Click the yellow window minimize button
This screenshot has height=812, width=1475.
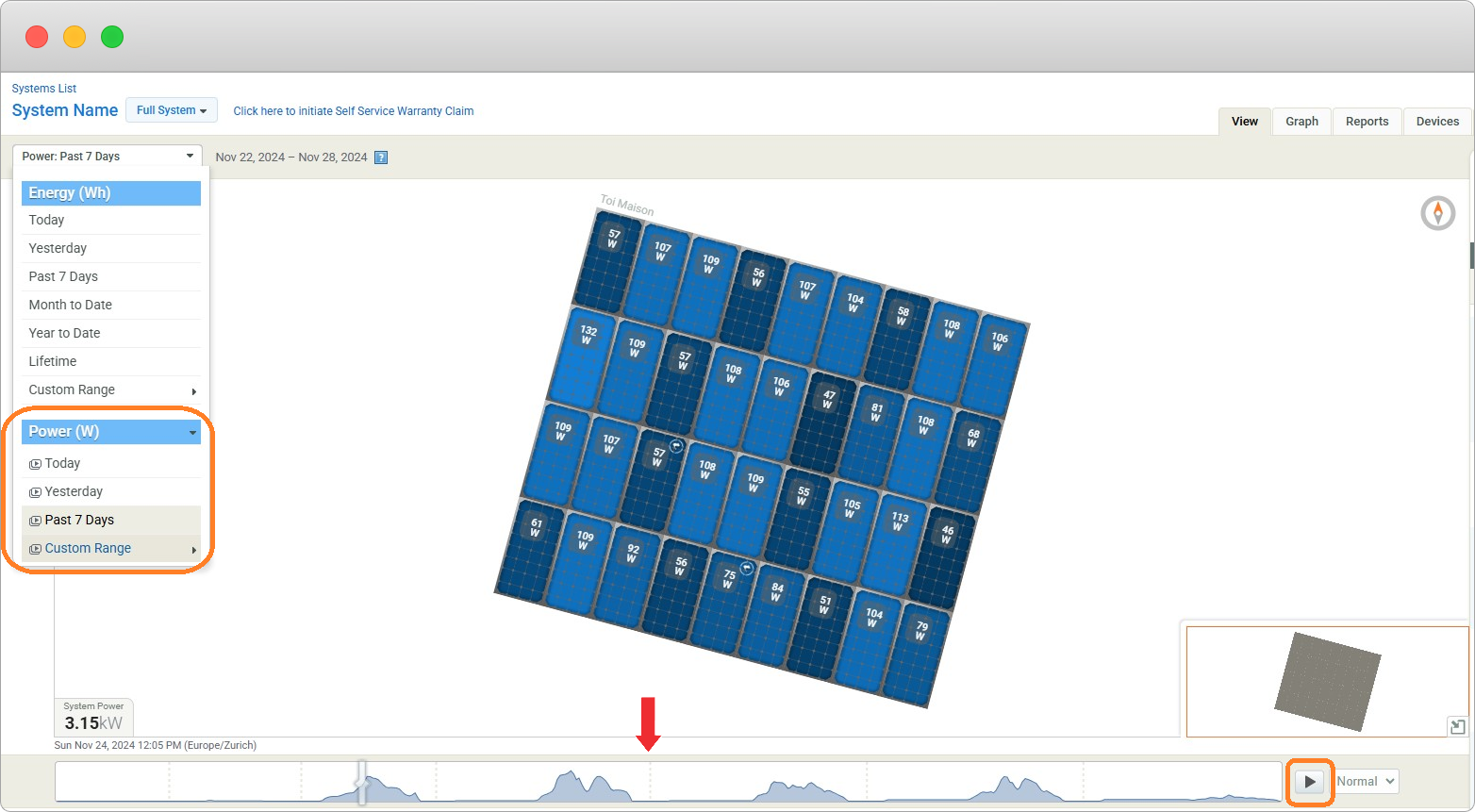click(x=75, y=37)
